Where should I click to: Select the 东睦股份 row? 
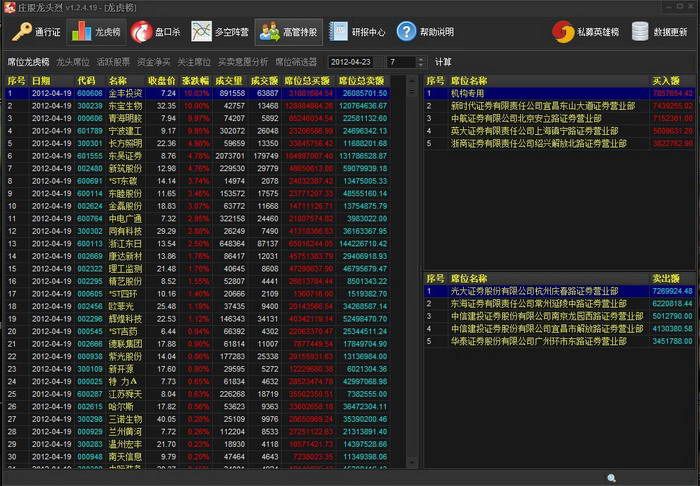(197, 194)
